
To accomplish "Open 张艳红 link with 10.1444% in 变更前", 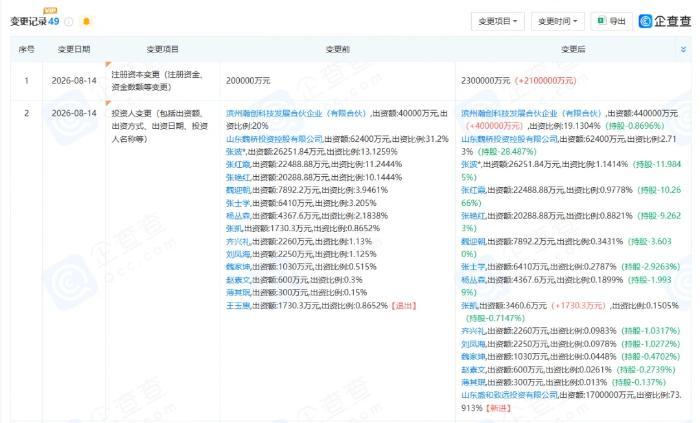I will point(238,177).
